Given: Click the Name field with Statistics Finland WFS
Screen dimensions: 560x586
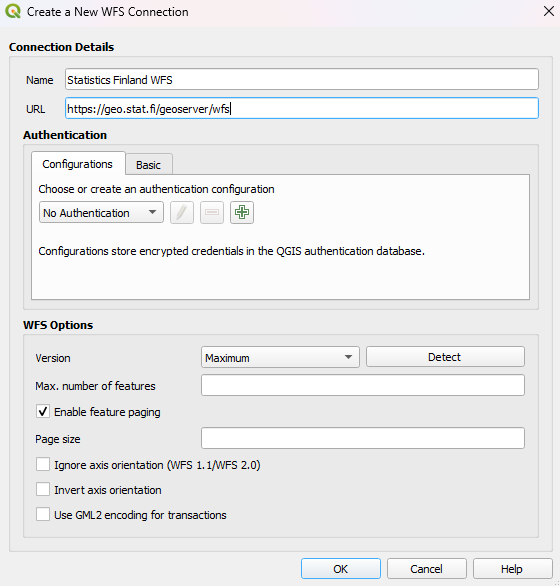Looking at the screenshot, I should click(x=302, y=79).
